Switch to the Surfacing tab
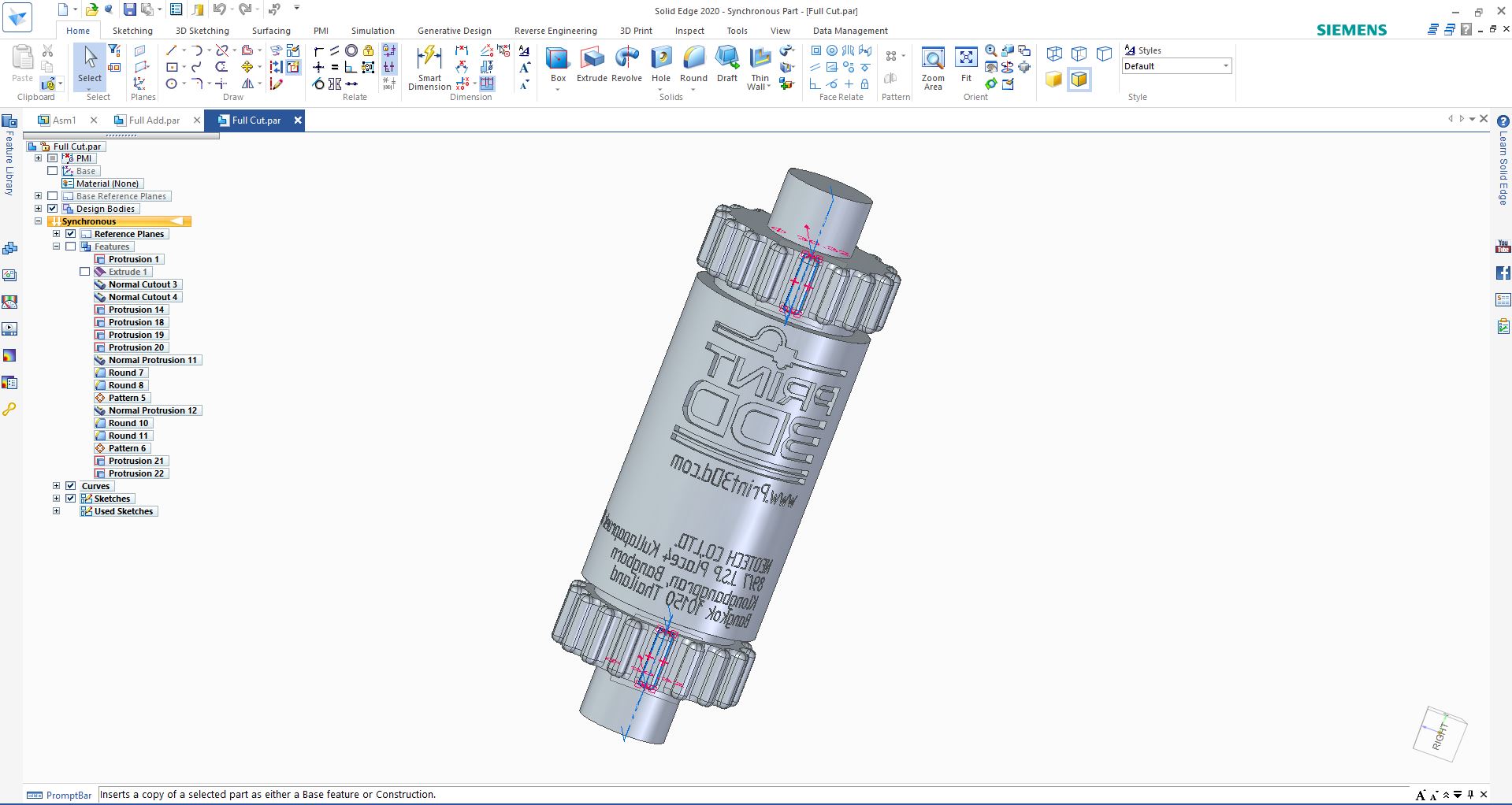This screenshot has width=1512, height=805. (x=271, y=31)
